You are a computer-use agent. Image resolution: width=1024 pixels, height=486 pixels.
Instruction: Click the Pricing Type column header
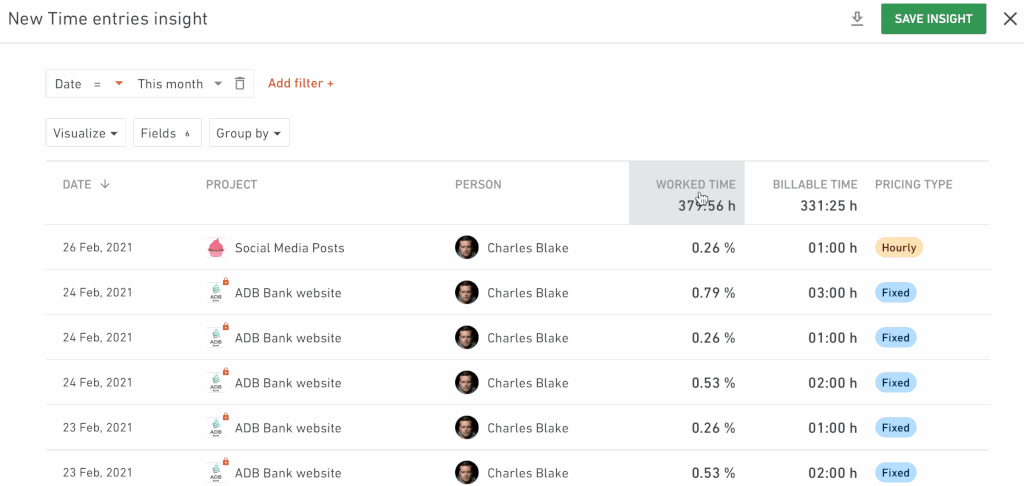[914, 184]
